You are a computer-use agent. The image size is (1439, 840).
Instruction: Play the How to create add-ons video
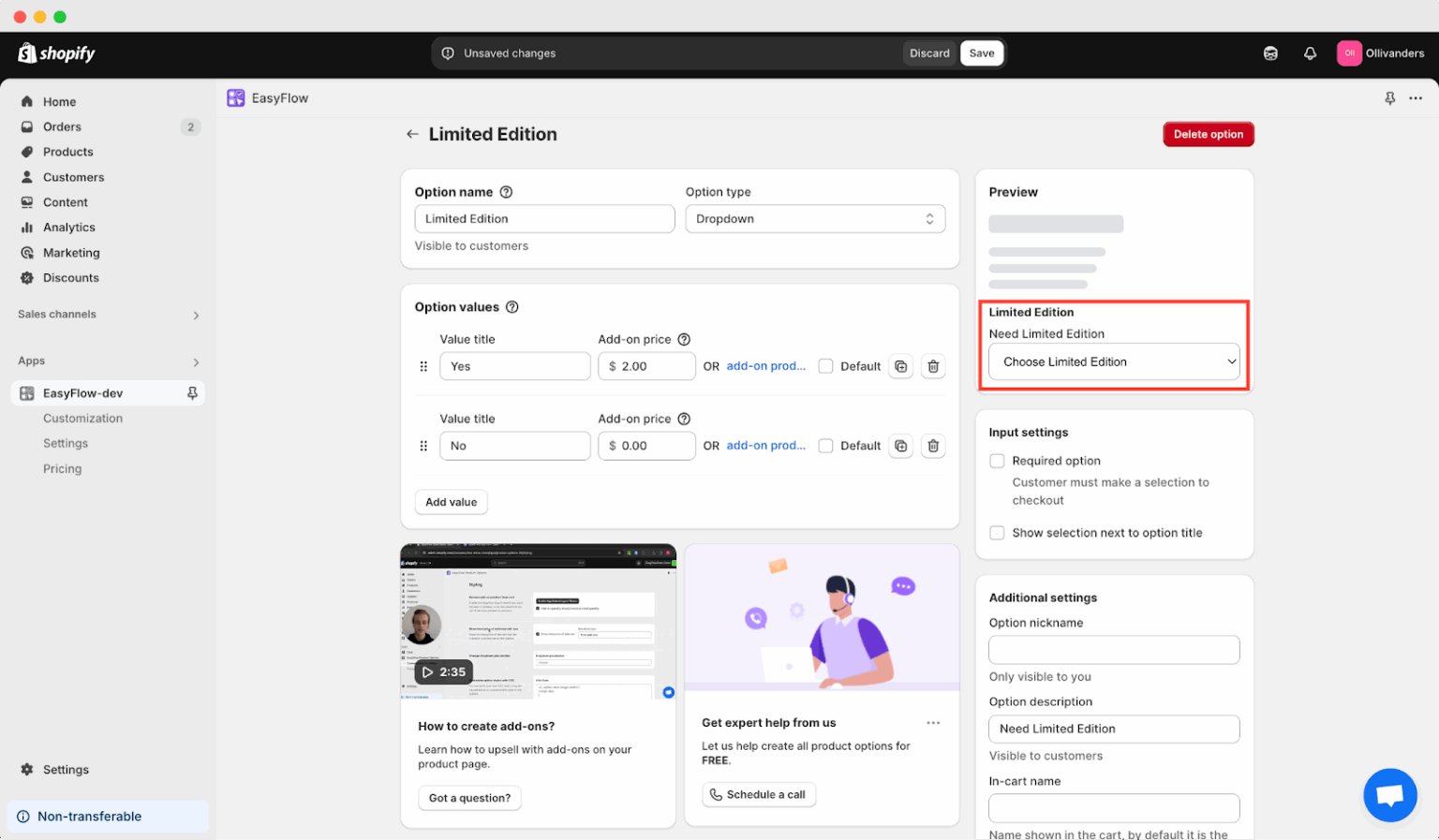443,671
